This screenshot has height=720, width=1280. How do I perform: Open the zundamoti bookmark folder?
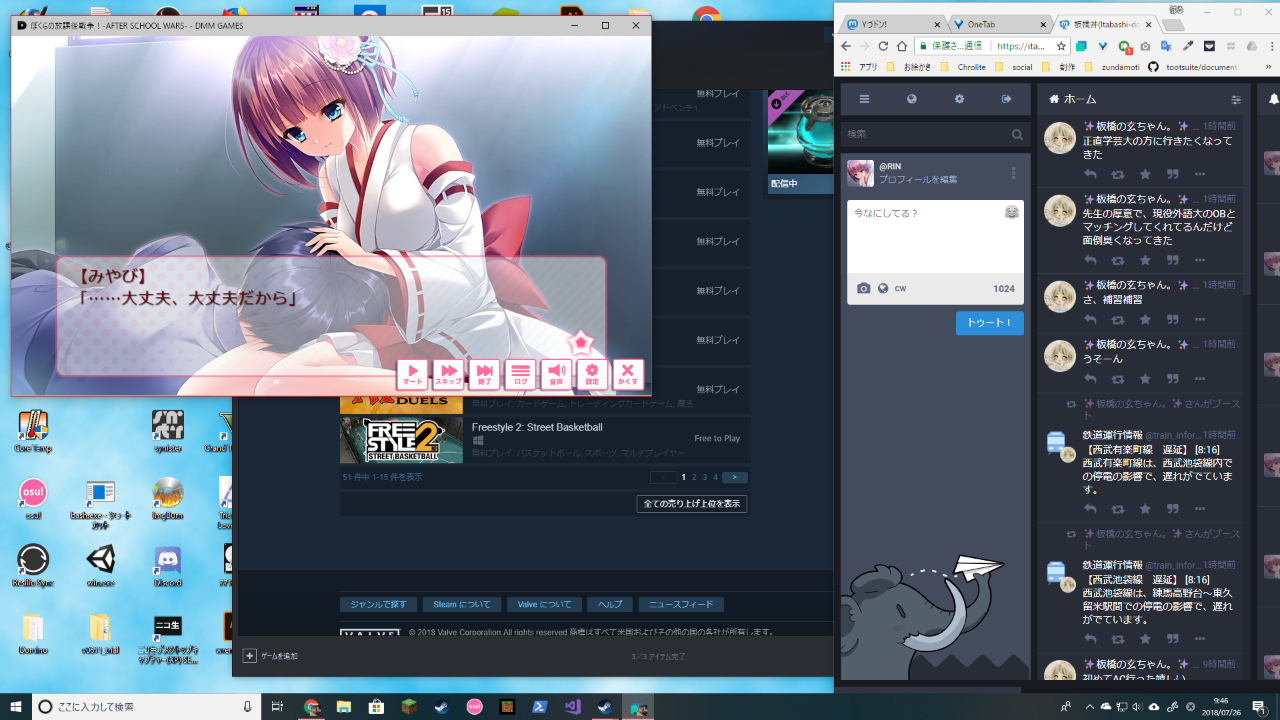point(1106,67)
